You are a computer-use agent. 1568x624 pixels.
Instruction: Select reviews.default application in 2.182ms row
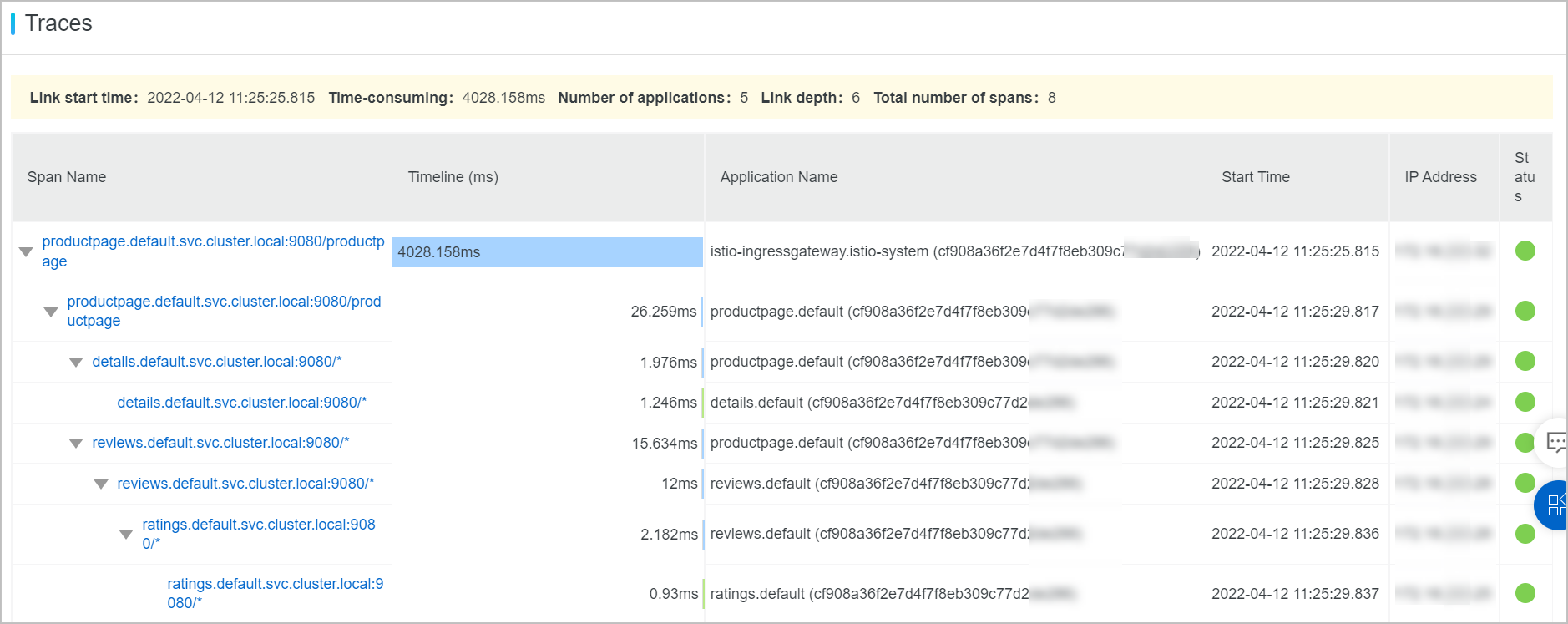pyautogui.click(x=895, y=534)
